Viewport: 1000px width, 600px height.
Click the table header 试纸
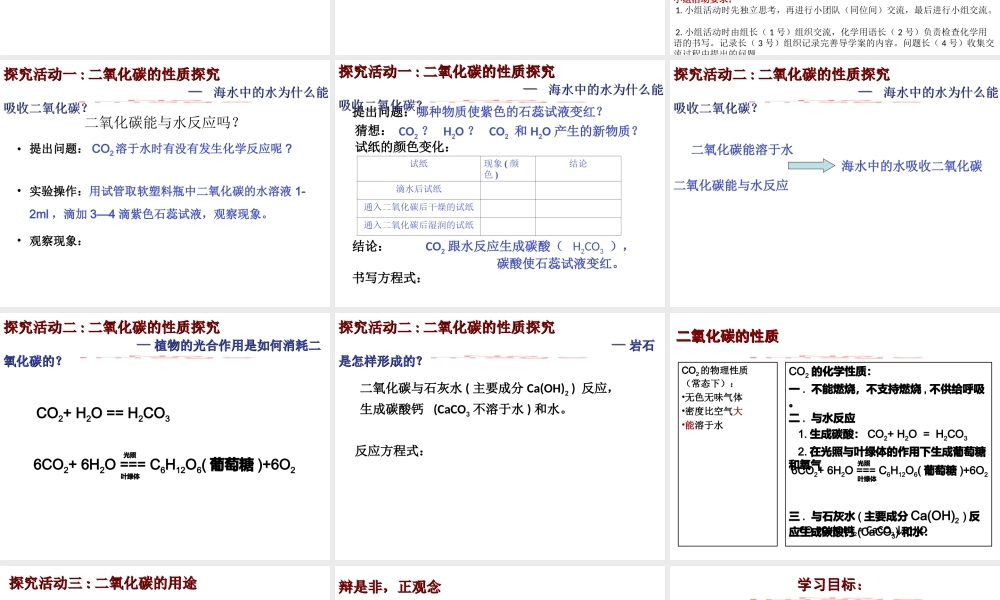[419, 164]
